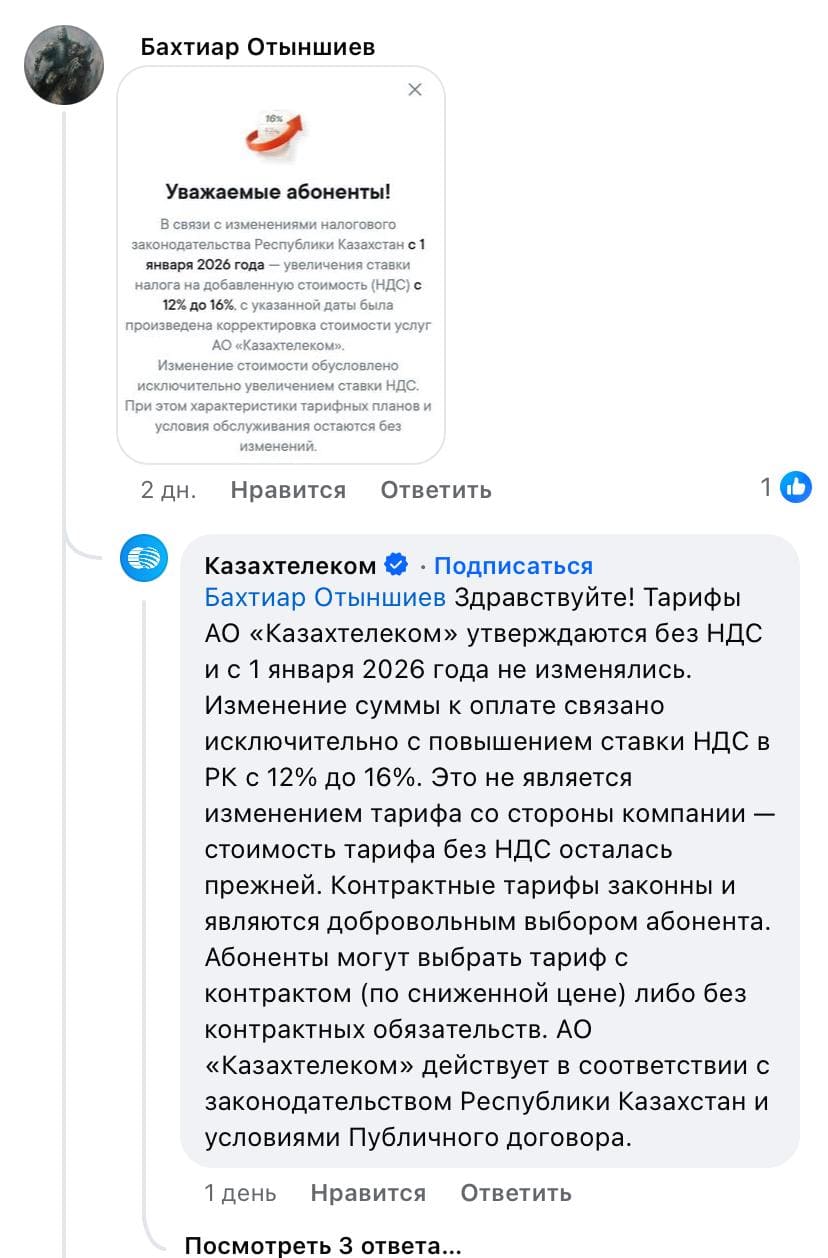Screen dimensions: 828x1258
Task: Click the Бахтиар Отыншиев mention in the reply
Action: pos(325,598)
